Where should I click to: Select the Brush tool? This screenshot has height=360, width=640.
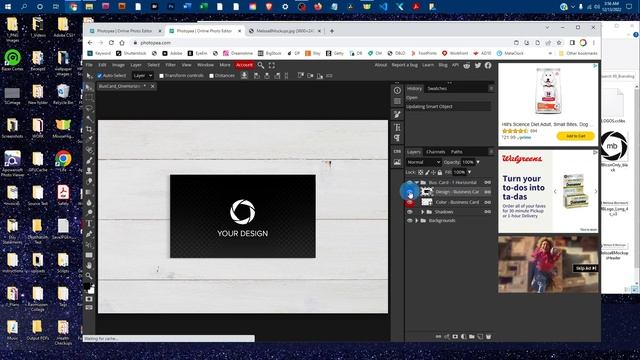click(89, 161)
